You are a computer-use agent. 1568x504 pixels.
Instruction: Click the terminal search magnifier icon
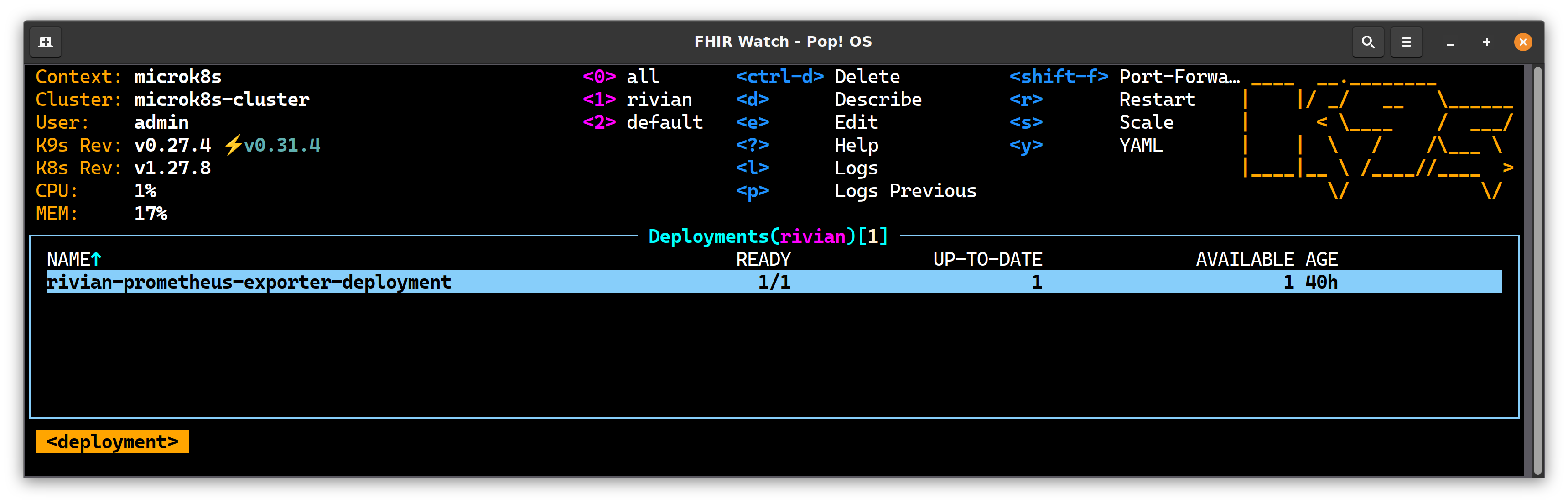click(1368, 42)
